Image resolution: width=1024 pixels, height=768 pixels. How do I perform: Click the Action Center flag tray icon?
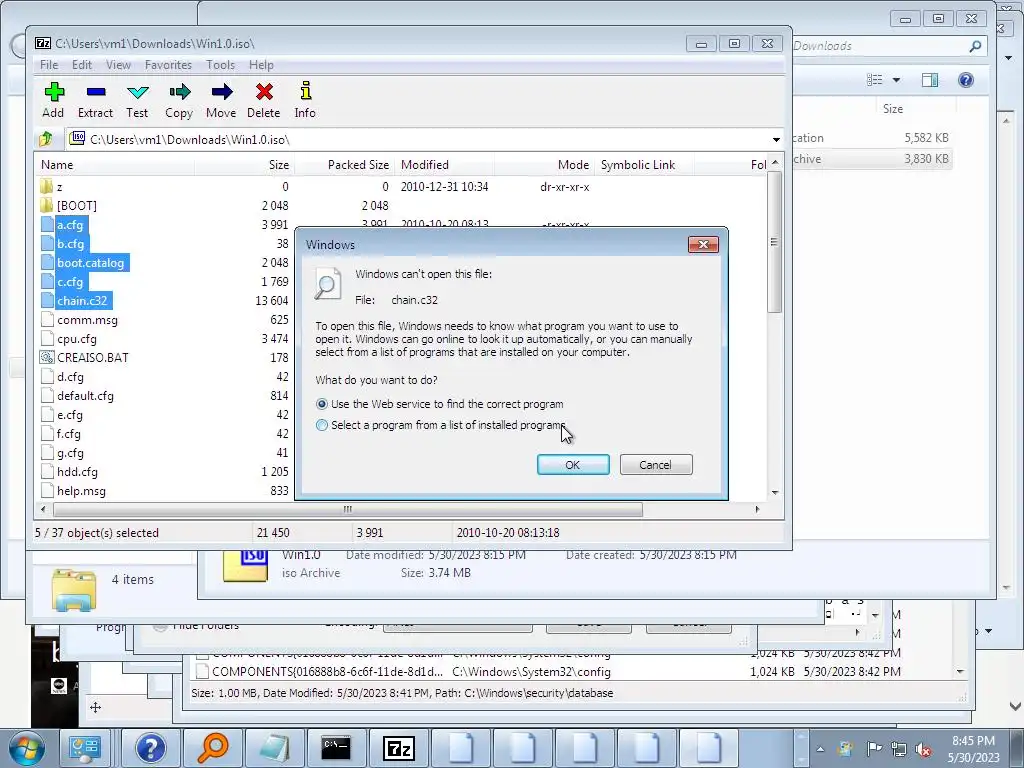tap(873, 749)
